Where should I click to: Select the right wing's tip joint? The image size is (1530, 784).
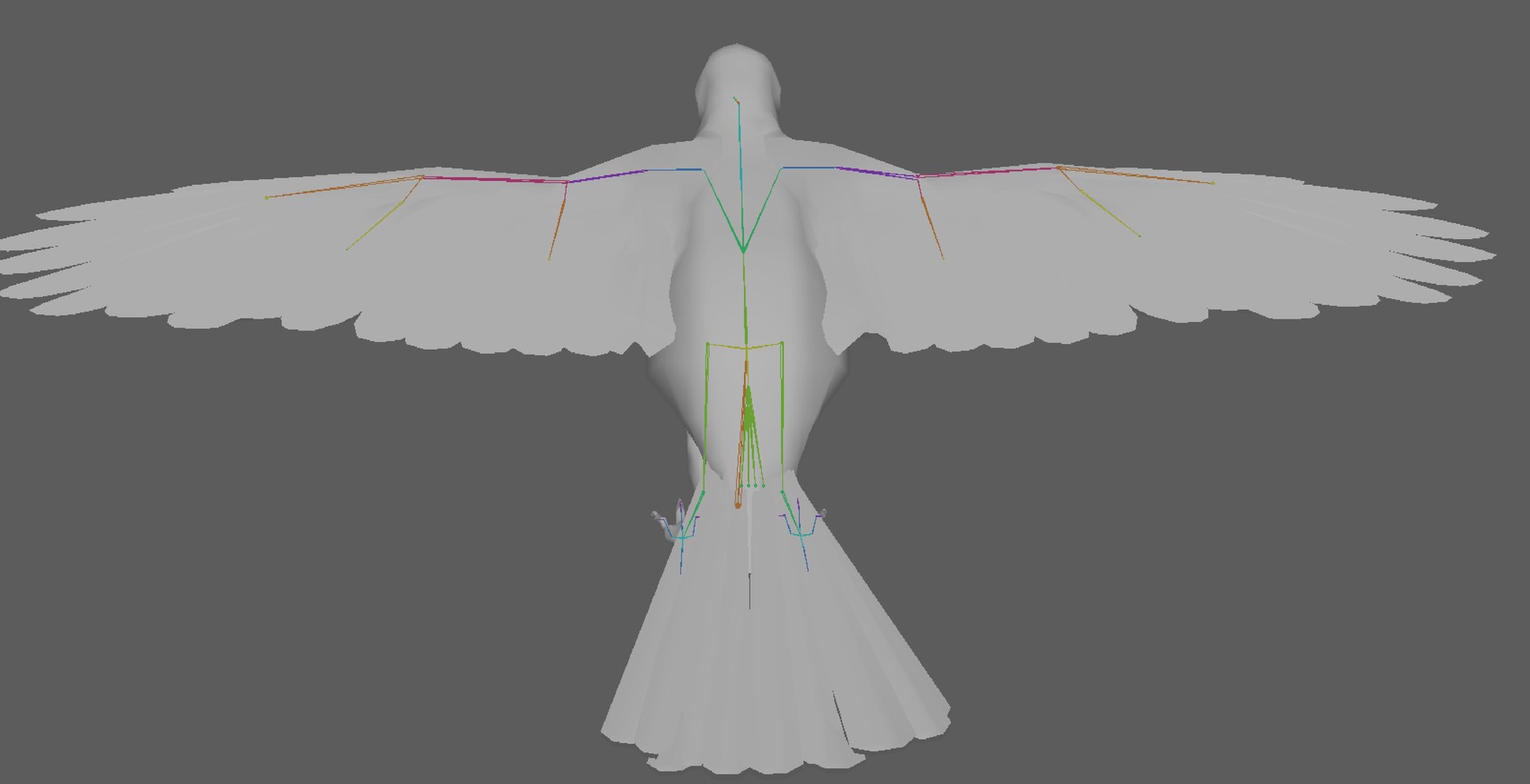click(1213, 182)
